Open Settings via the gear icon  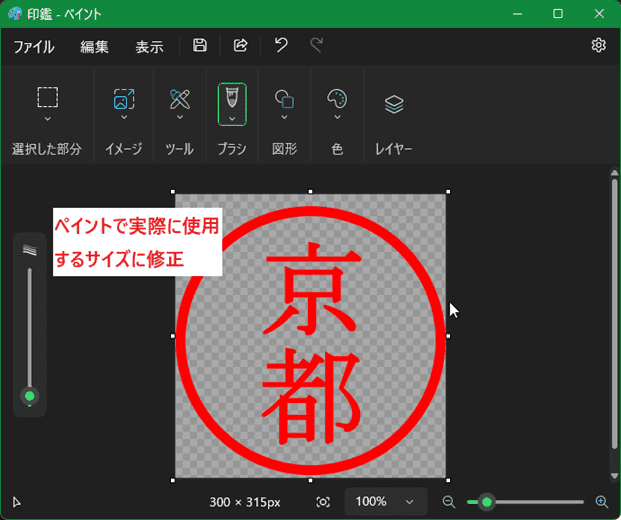click(x=598, y=45)
